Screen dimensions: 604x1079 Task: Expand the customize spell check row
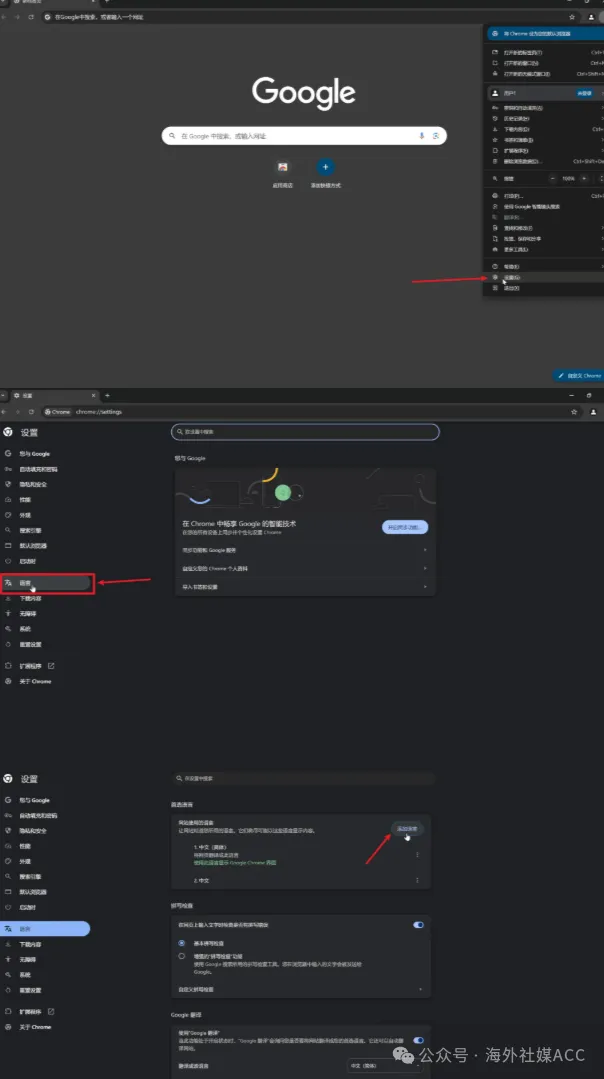pyautogui.click(x=301, y=989)
